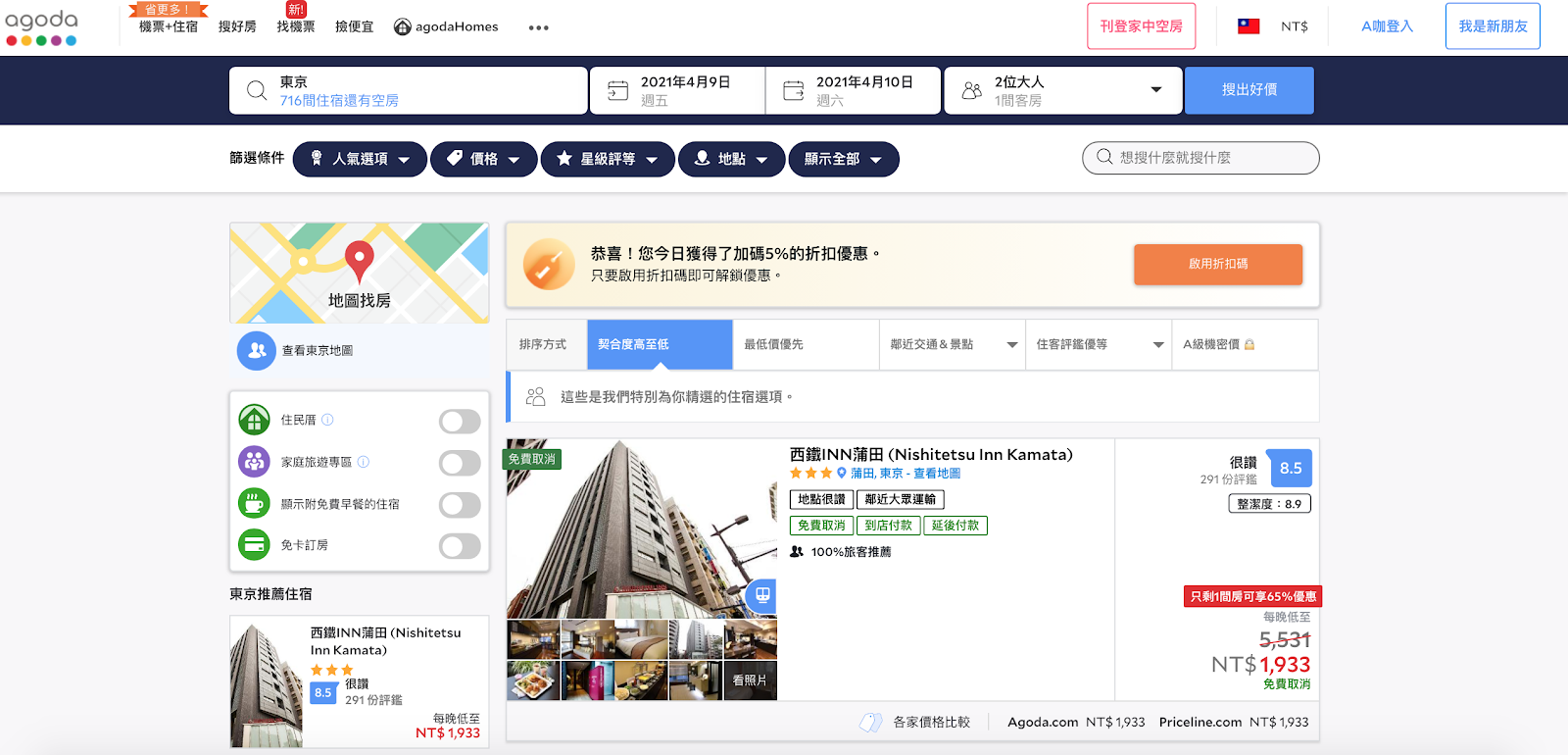
Task: Click the 搜出好價 search button
Action: (1249, 90)
